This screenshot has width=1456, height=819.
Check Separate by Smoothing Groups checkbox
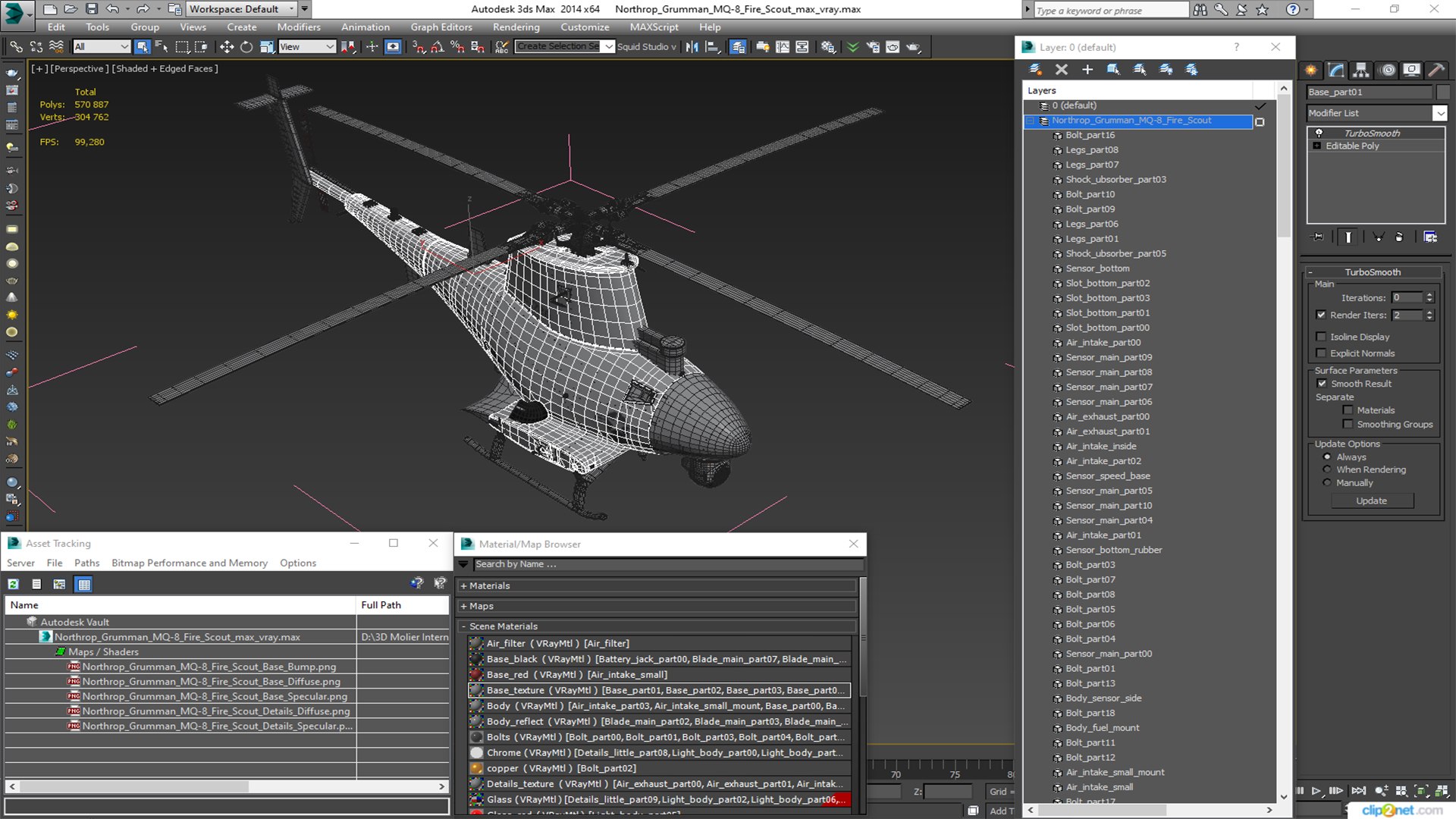pos(1348,425)
